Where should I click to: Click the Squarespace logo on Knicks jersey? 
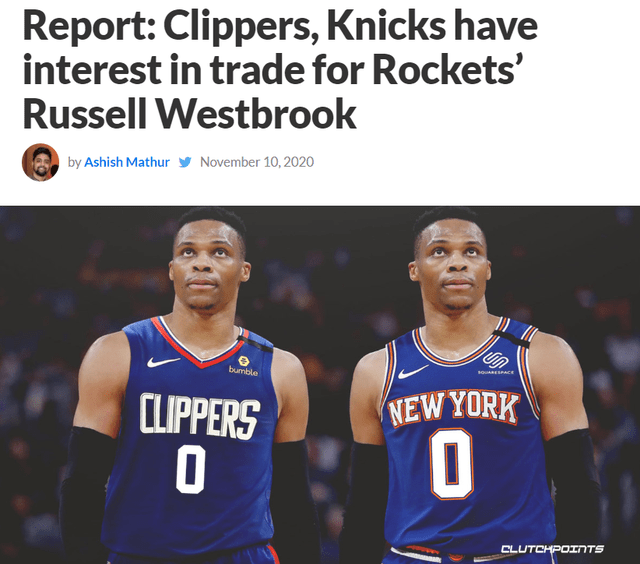(496, 363)
